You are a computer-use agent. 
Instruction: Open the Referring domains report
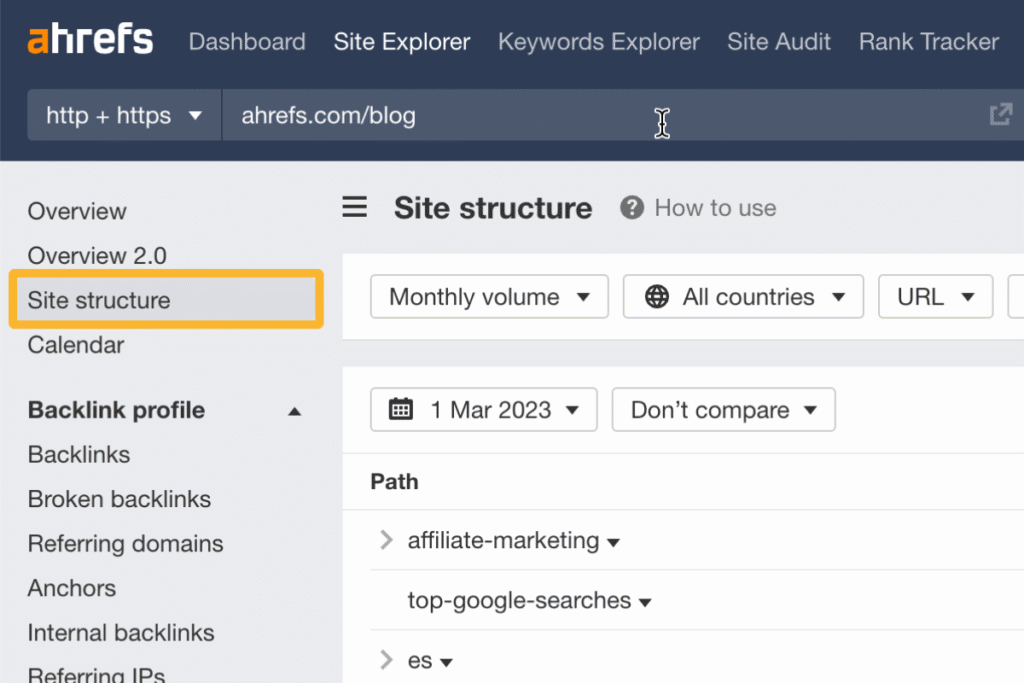(125, 543)
